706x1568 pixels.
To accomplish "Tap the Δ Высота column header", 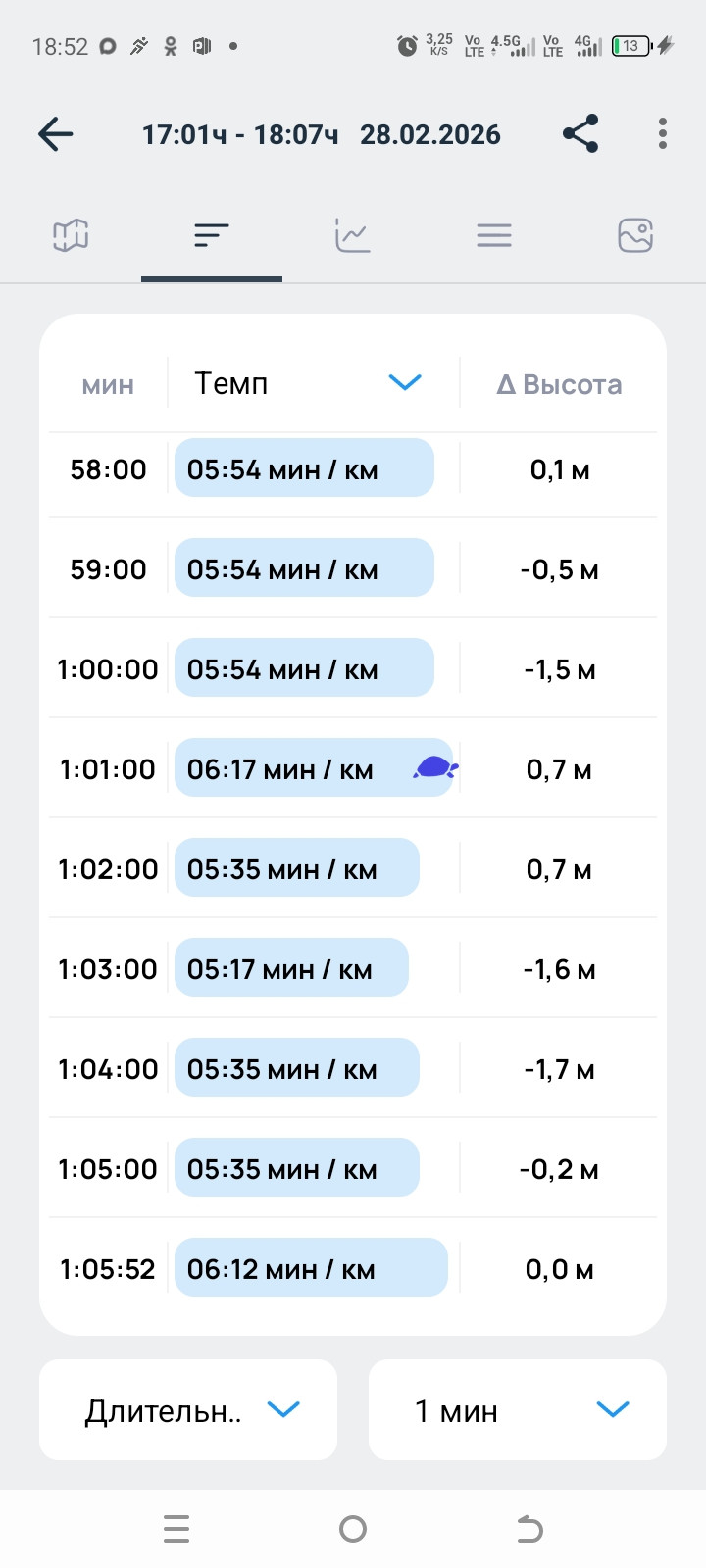I will (x=559, y=384).
